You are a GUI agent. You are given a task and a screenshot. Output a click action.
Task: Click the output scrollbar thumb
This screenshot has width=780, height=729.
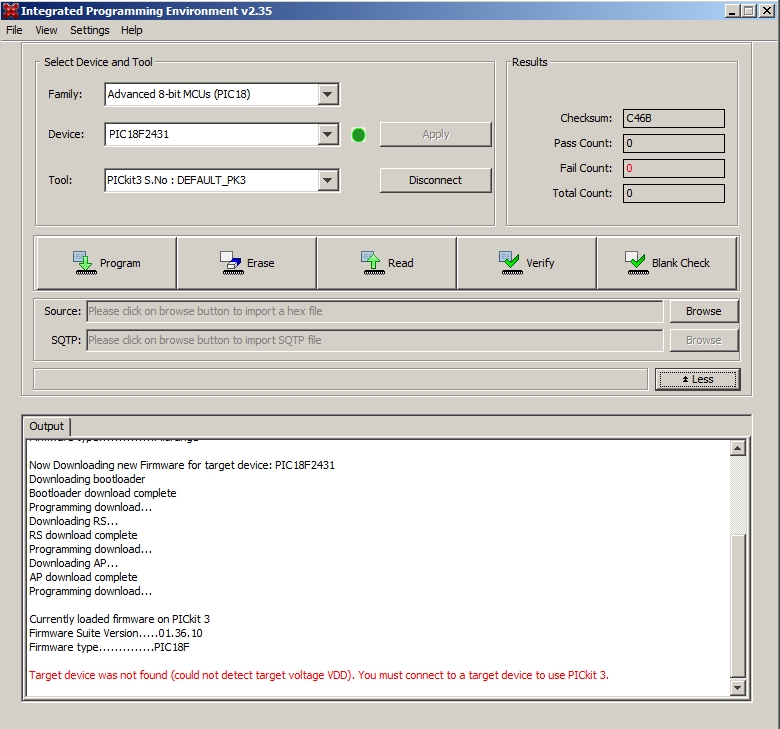(x=737, y=606)
